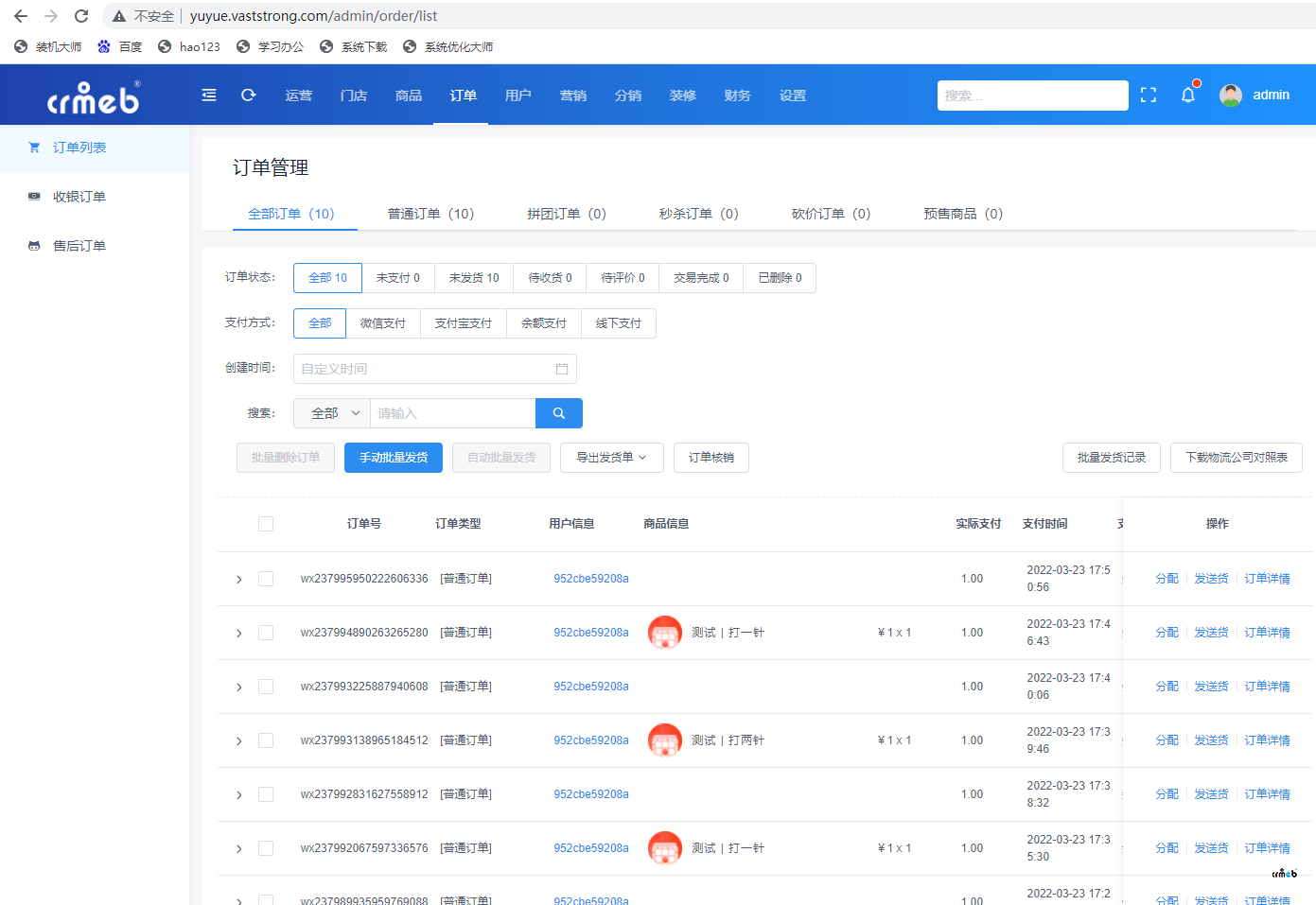Click the blue magnifier search button
This screenshot has width=1316, height=905.
[559, 413]
